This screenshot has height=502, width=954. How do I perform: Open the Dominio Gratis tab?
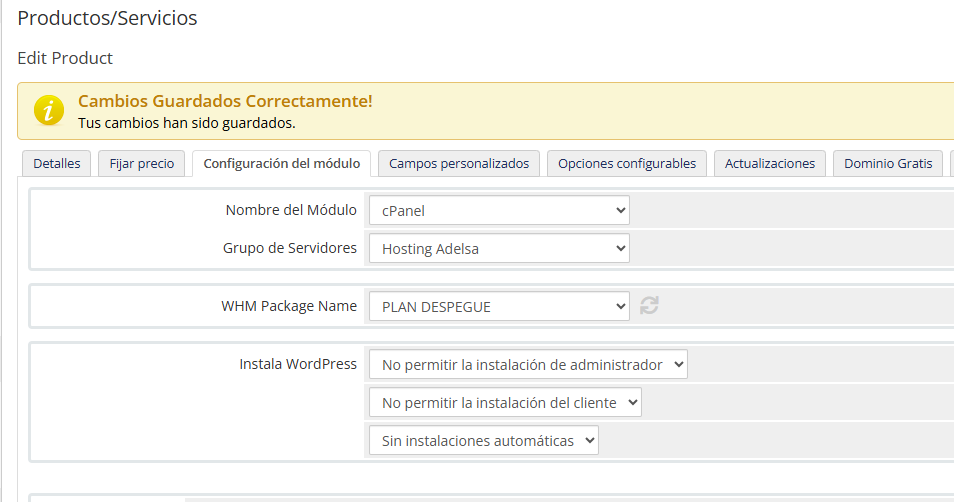pyautogui.click(x=887, y=164)
